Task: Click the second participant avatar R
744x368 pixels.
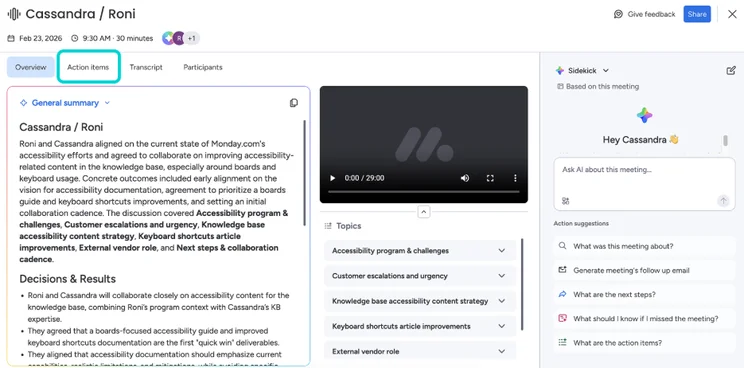Action: pyautogui.click(x=179, y=38)
